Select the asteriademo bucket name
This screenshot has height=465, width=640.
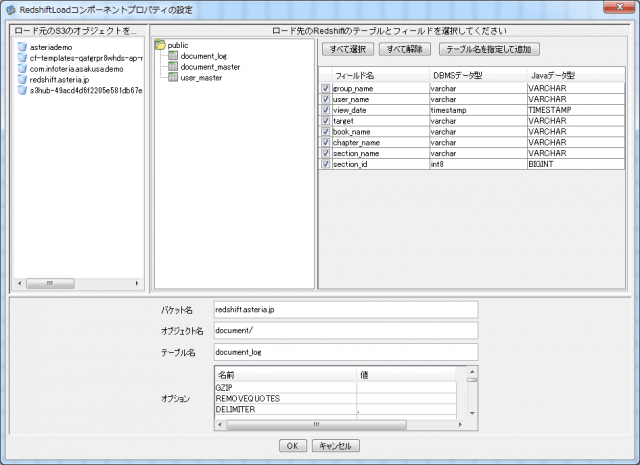[51, 47]
